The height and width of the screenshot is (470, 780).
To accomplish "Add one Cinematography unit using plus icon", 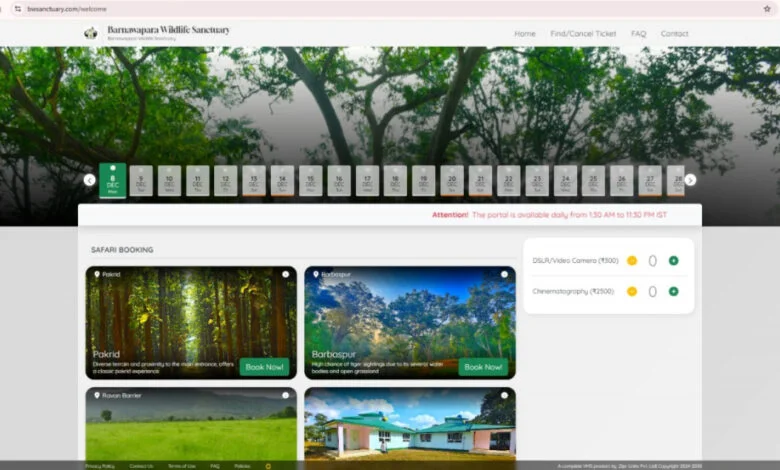I will 673,291.
